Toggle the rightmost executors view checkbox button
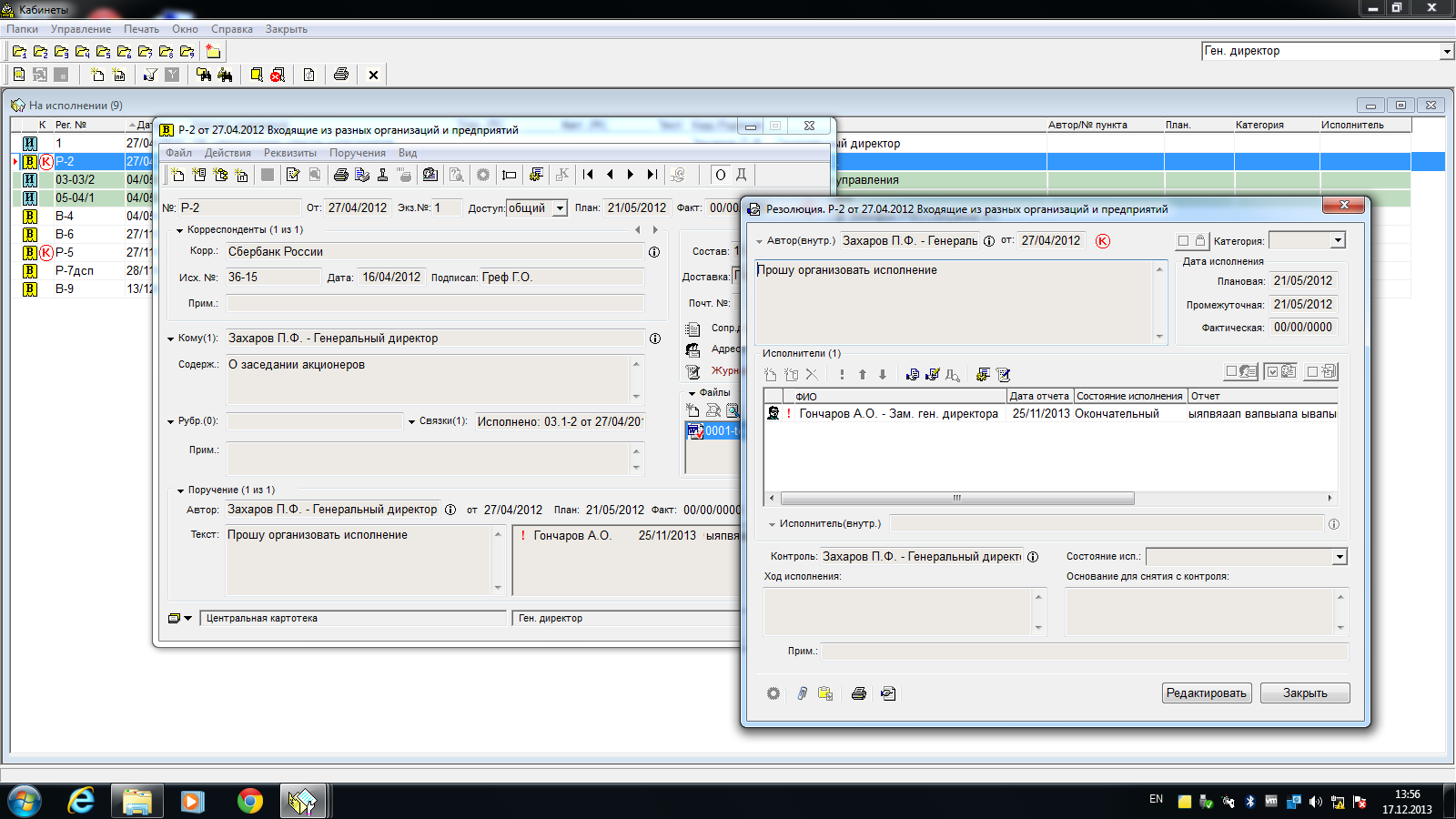 point(1320,371)
